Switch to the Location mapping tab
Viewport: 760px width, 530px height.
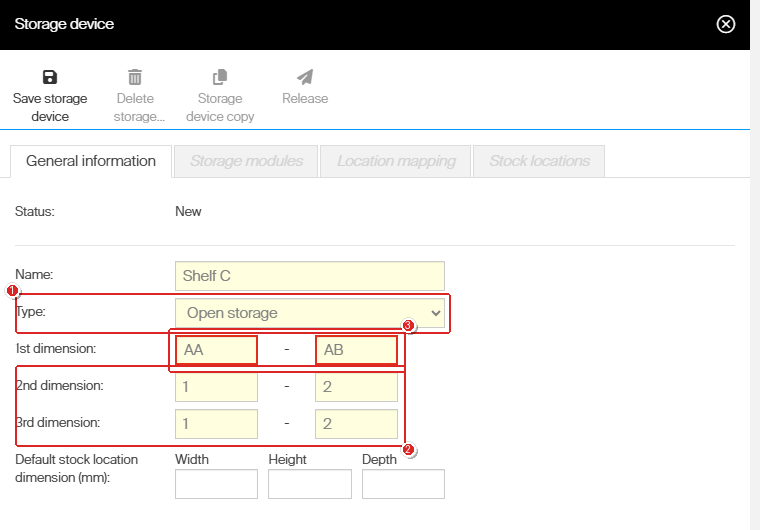point(396,161)
